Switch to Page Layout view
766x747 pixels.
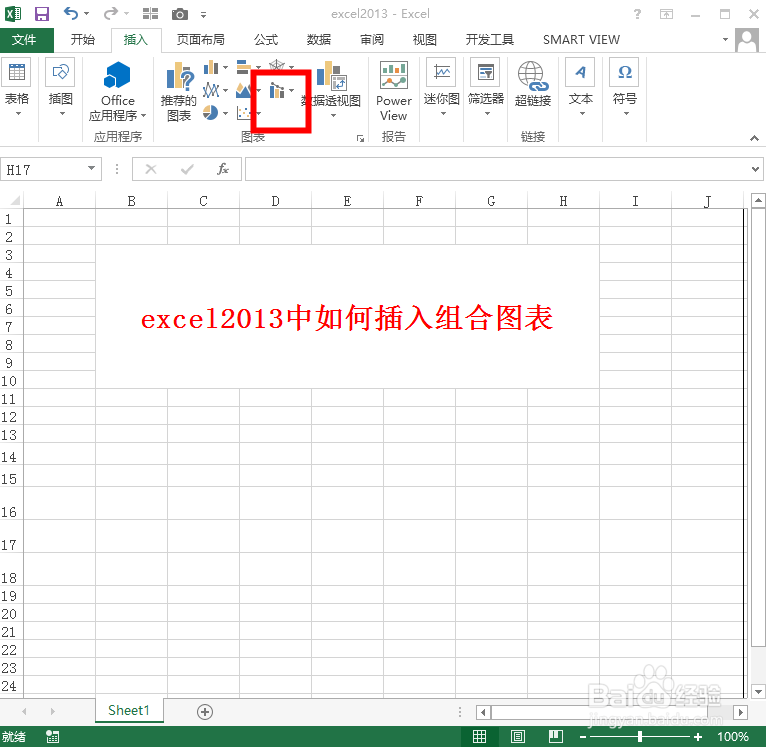coord(517,736)
